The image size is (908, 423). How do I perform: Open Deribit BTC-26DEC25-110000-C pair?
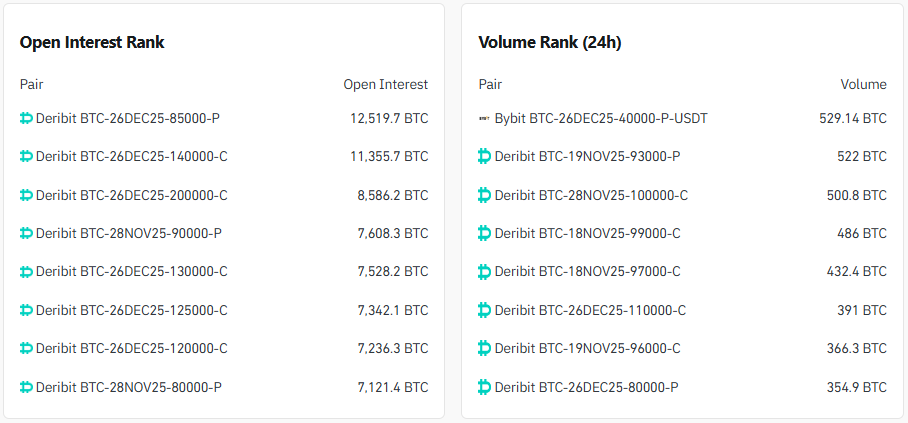coord(590,310)
